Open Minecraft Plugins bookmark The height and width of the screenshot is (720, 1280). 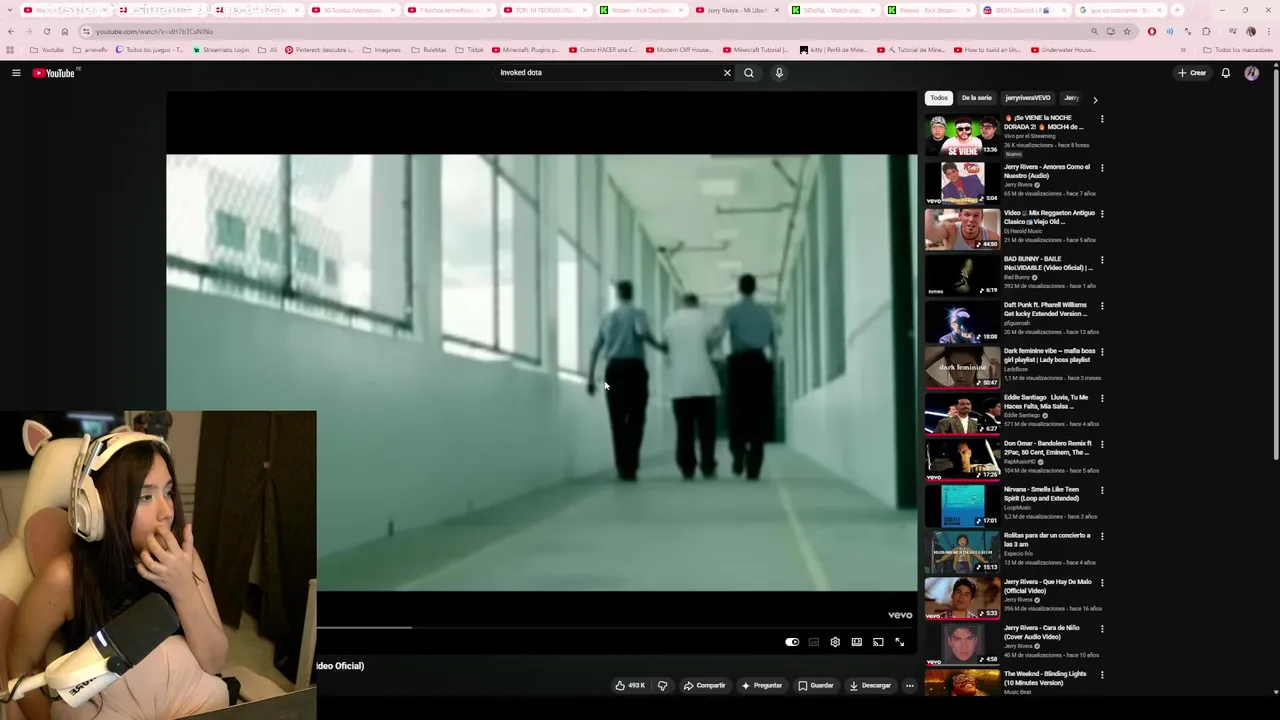pyautogui.click(x=527, y=50)
